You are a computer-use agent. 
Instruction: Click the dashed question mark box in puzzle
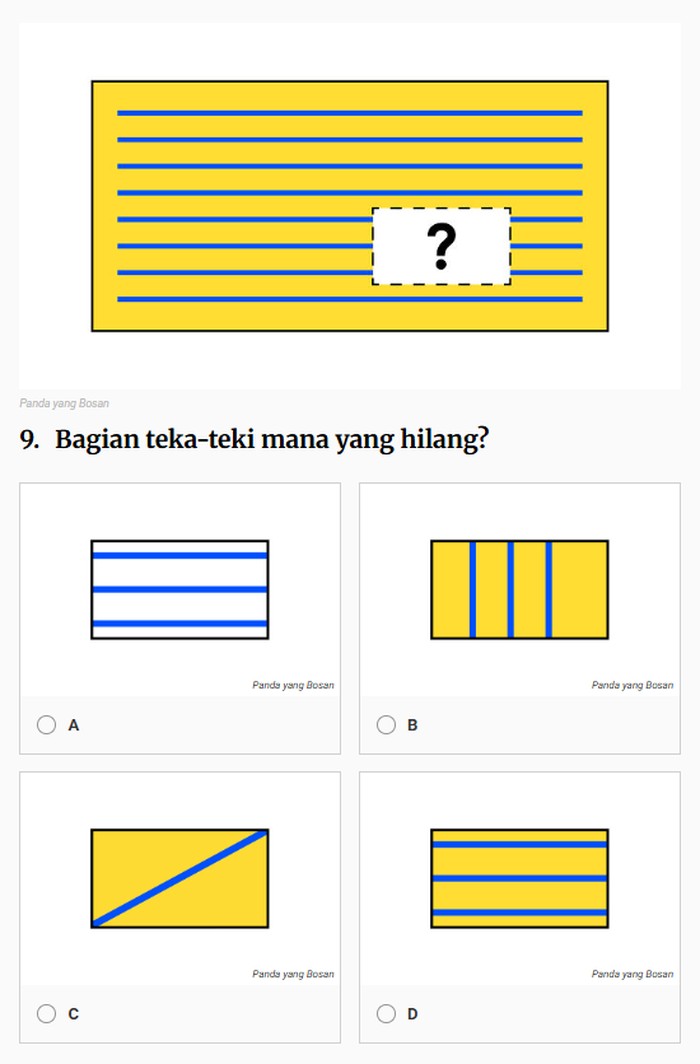point(441,246)
